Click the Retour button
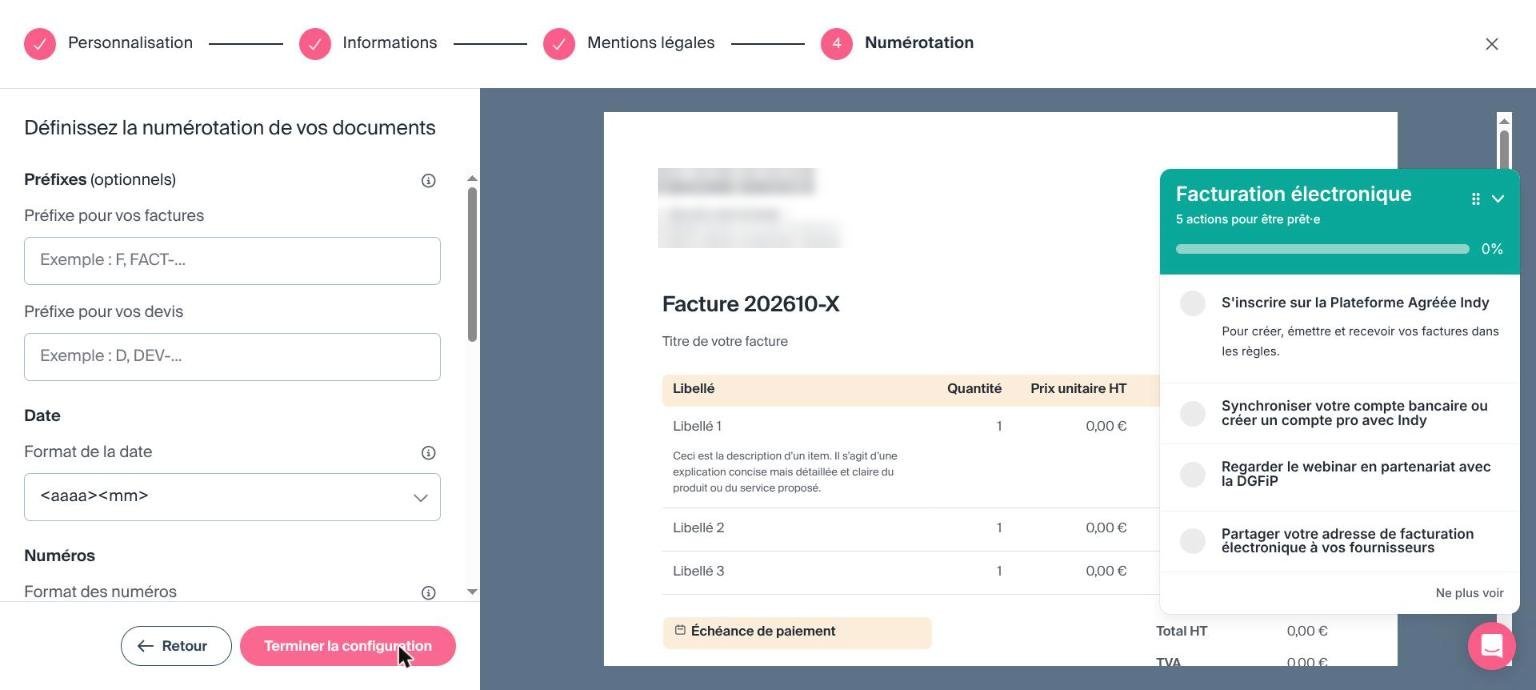Screen dimensions: 1536x690 (176, 646)
